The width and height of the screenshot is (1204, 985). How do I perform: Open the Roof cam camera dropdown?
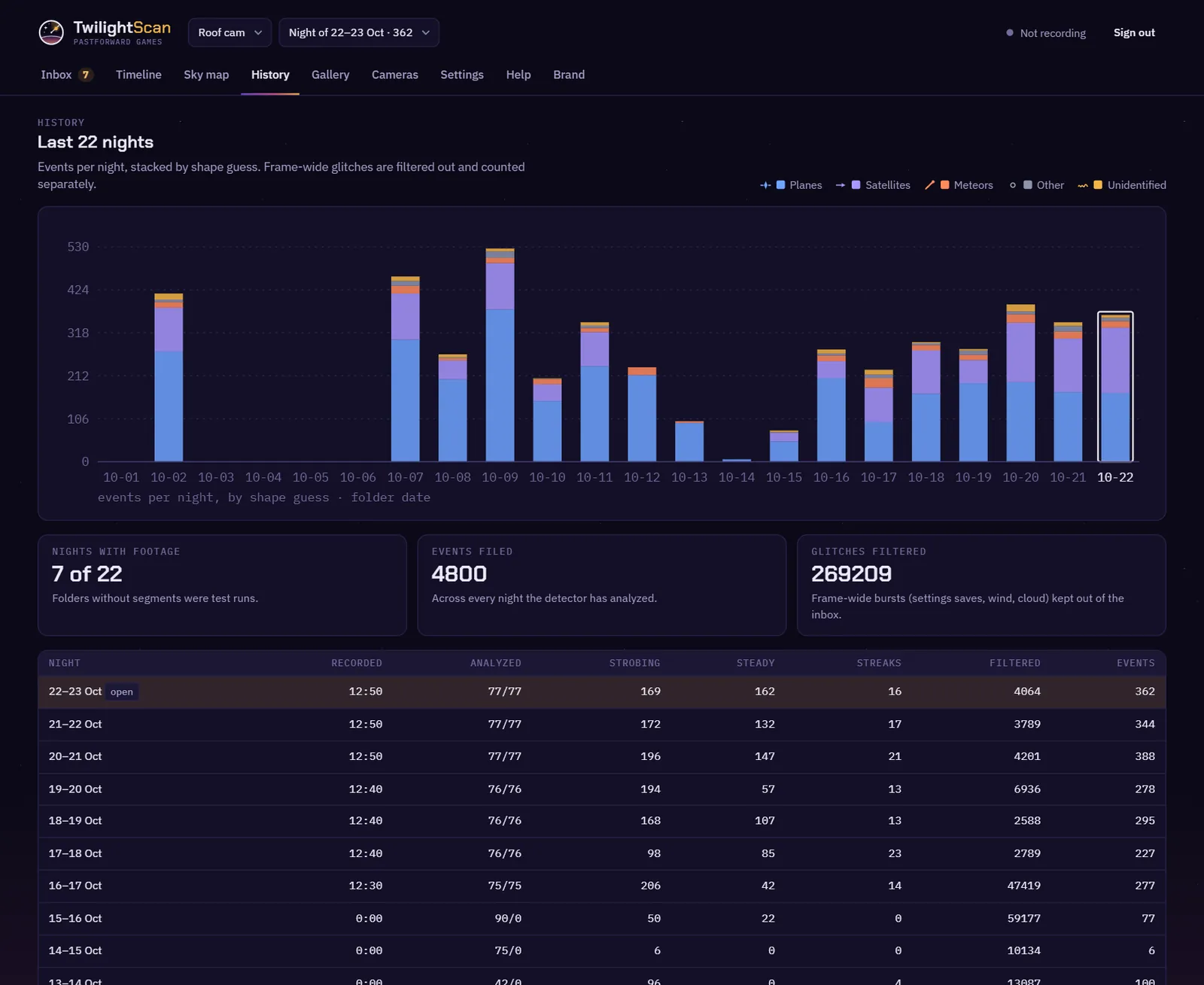click(x=230, y=32)
